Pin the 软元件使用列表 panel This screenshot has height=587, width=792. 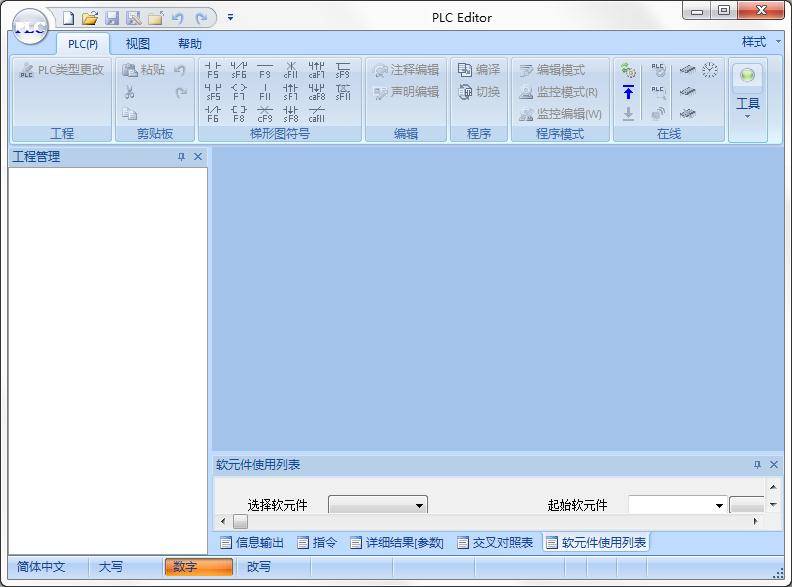tap(757, 464)
